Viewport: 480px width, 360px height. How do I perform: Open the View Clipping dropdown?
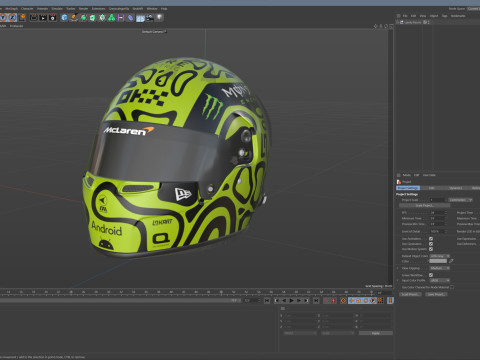click(x=440, y=268)
